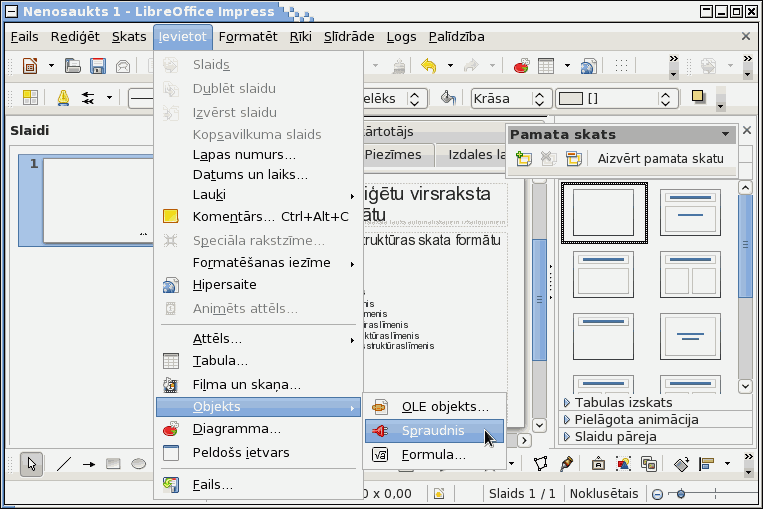This screenshot has width=763, height=509.
Task: Click the Undo arrow icon
Action: click(x=429, y=65)
